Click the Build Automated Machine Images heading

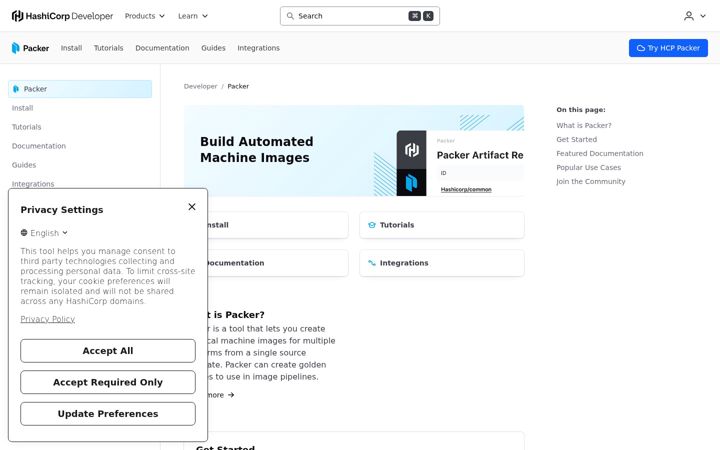point(257,150)
